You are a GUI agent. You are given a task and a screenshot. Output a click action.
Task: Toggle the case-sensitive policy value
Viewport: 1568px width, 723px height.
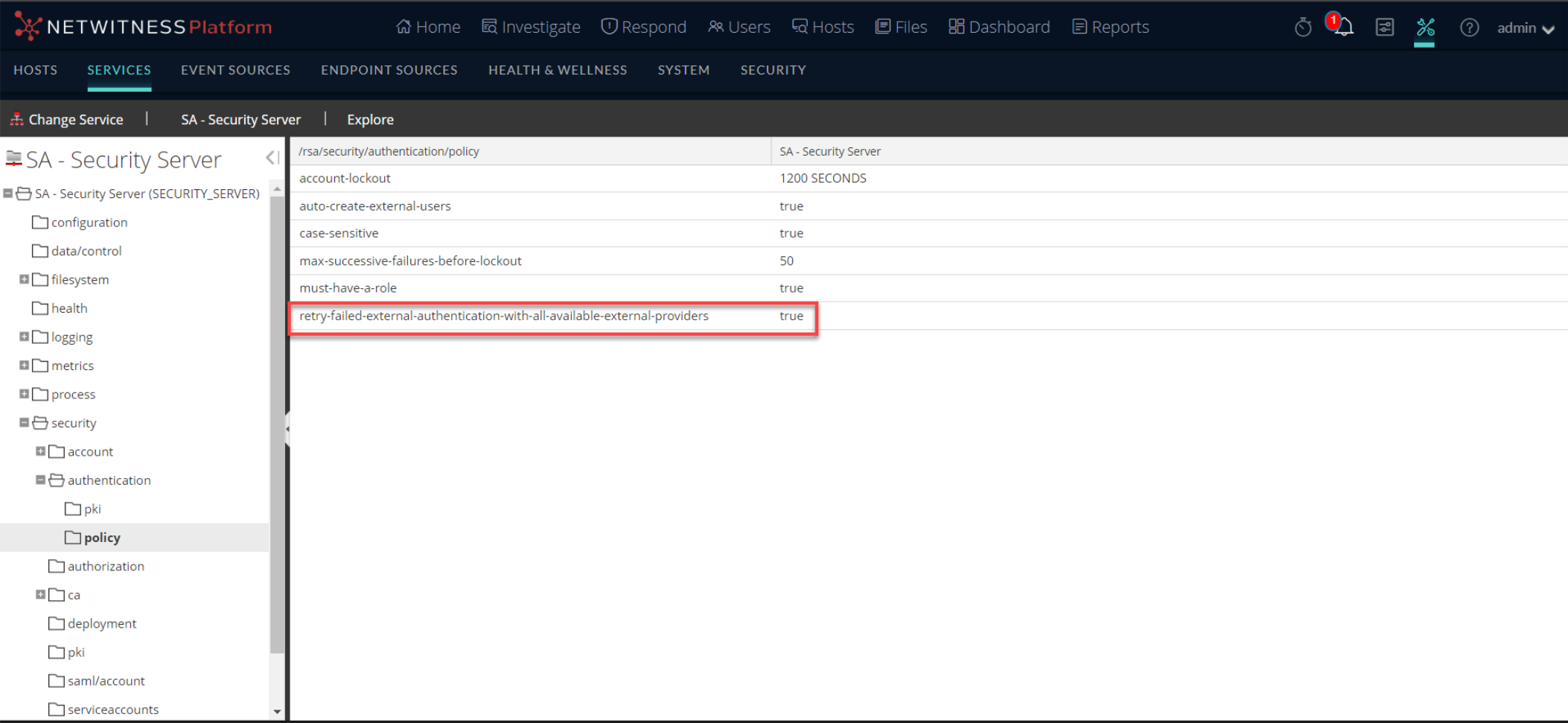pos(791,232)
